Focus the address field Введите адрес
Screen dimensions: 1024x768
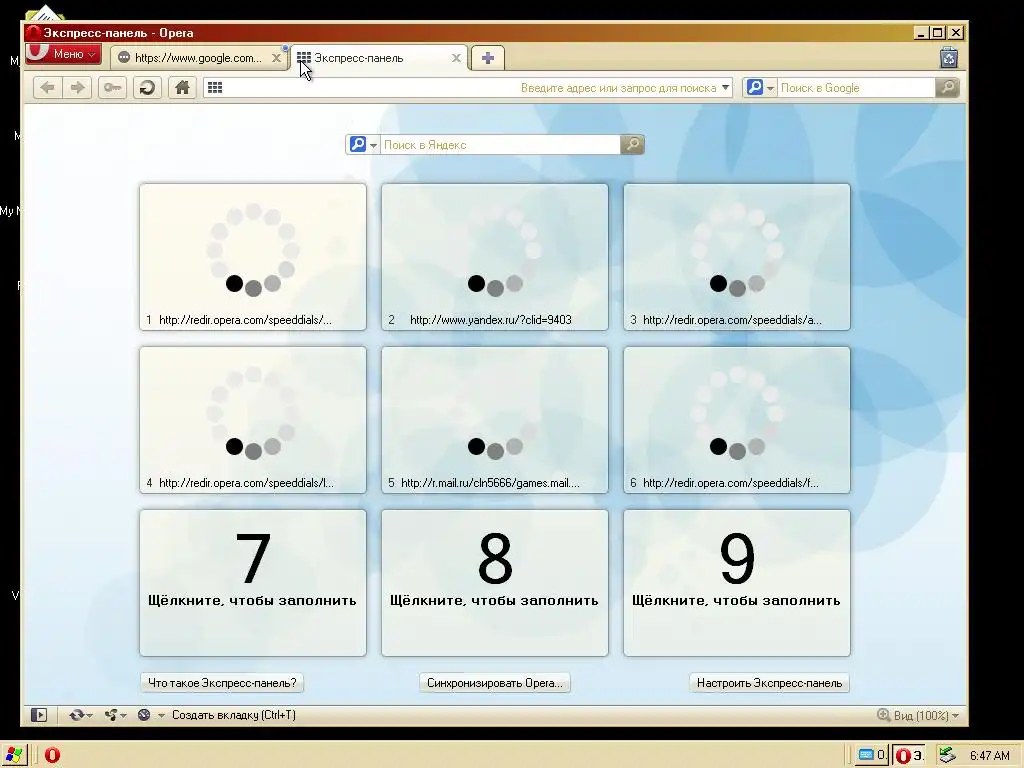pyautogui.click(x=469, y=88)
